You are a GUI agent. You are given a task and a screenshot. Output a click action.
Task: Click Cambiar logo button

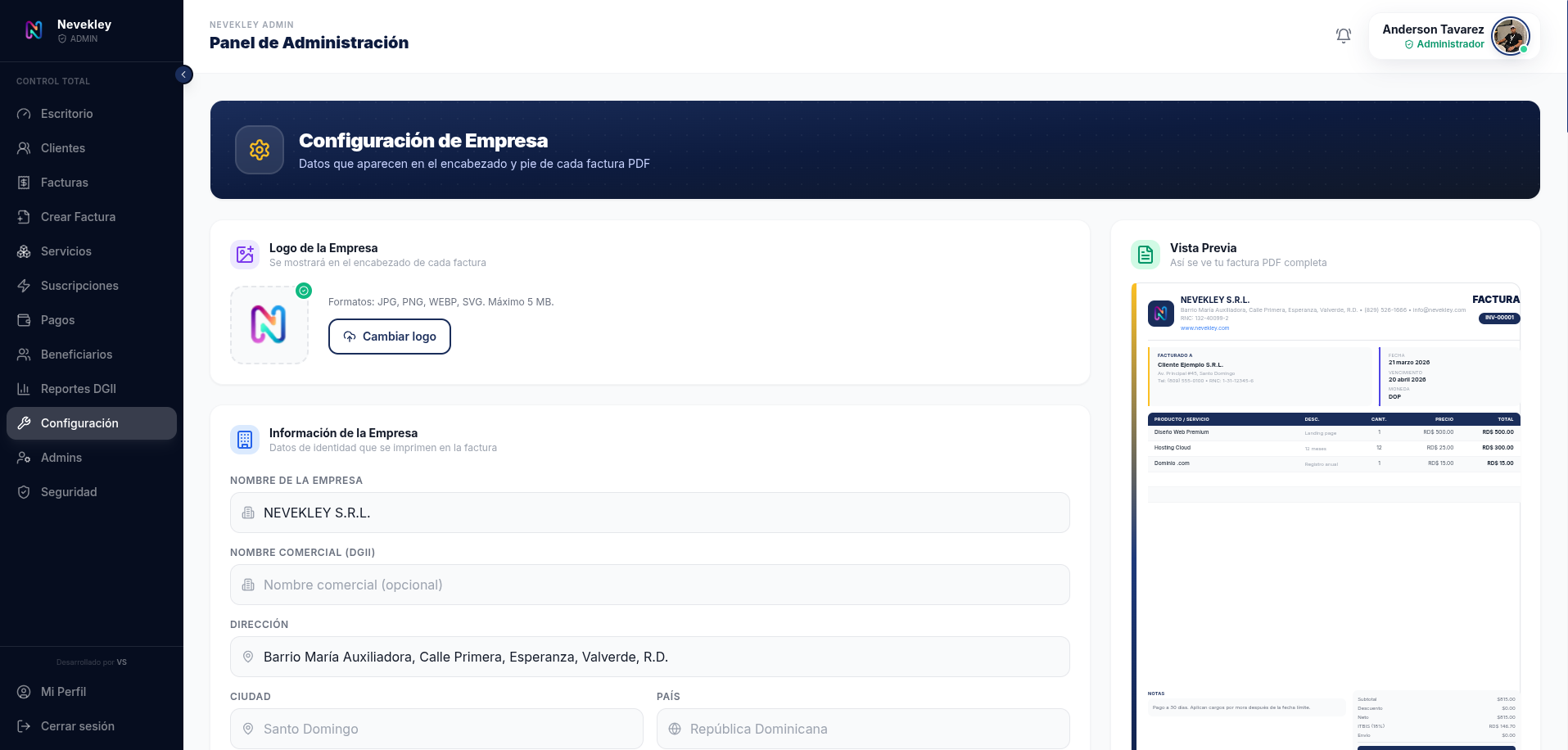tap(390, 337)
